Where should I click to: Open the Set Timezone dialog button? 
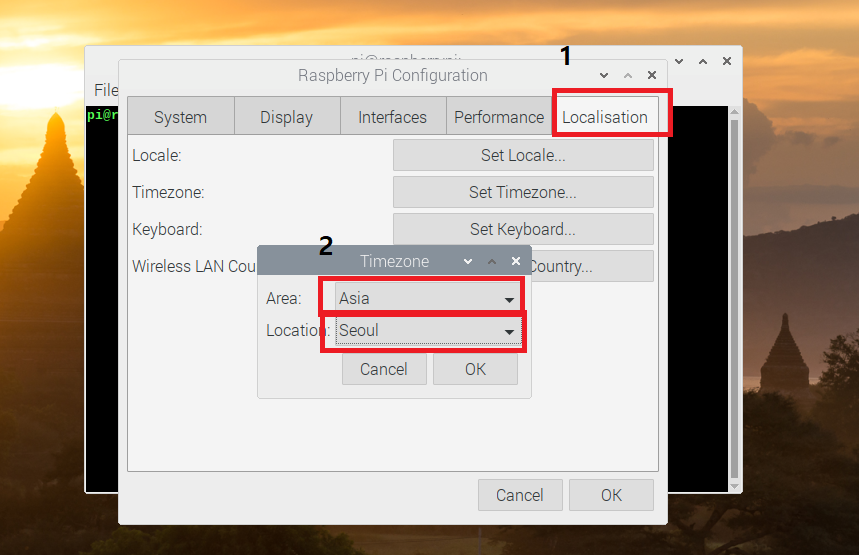click(x=523, y=192)
